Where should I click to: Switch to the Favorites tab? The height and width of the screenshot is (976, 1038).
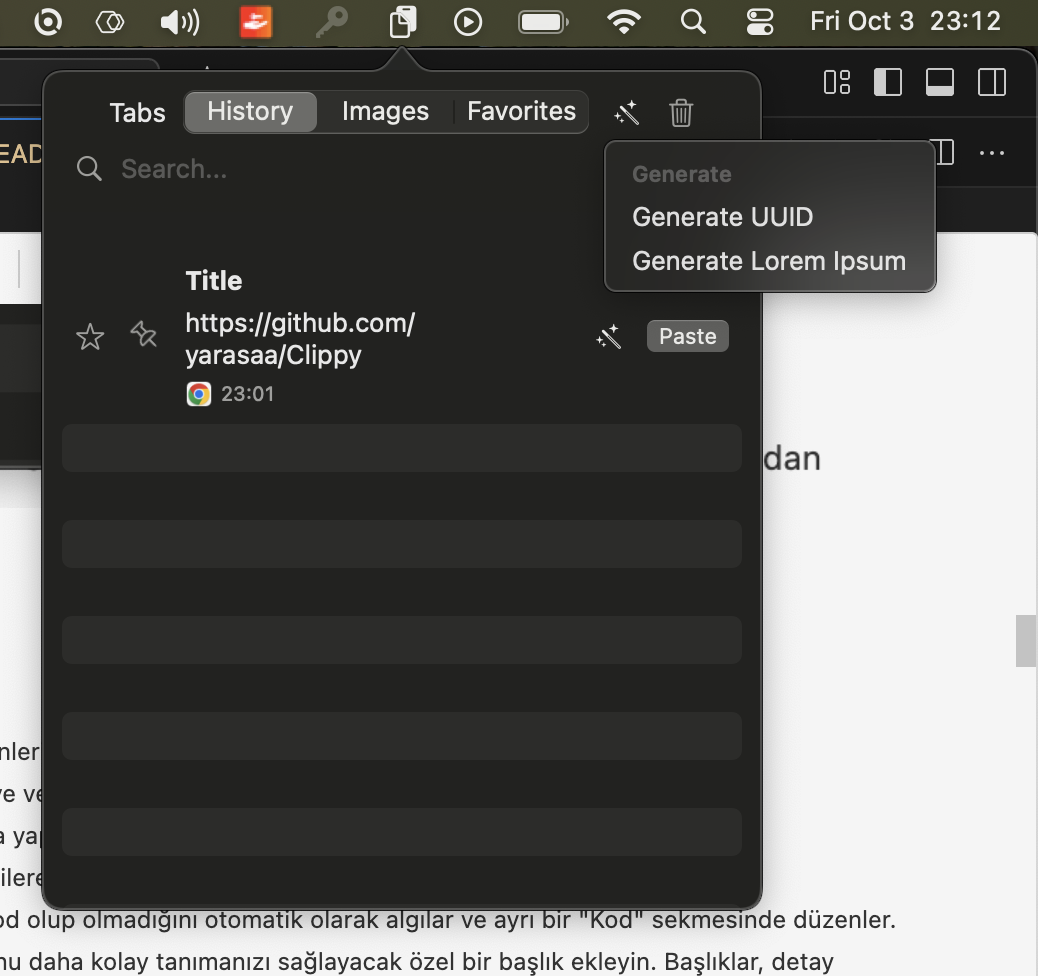[521, 111]
